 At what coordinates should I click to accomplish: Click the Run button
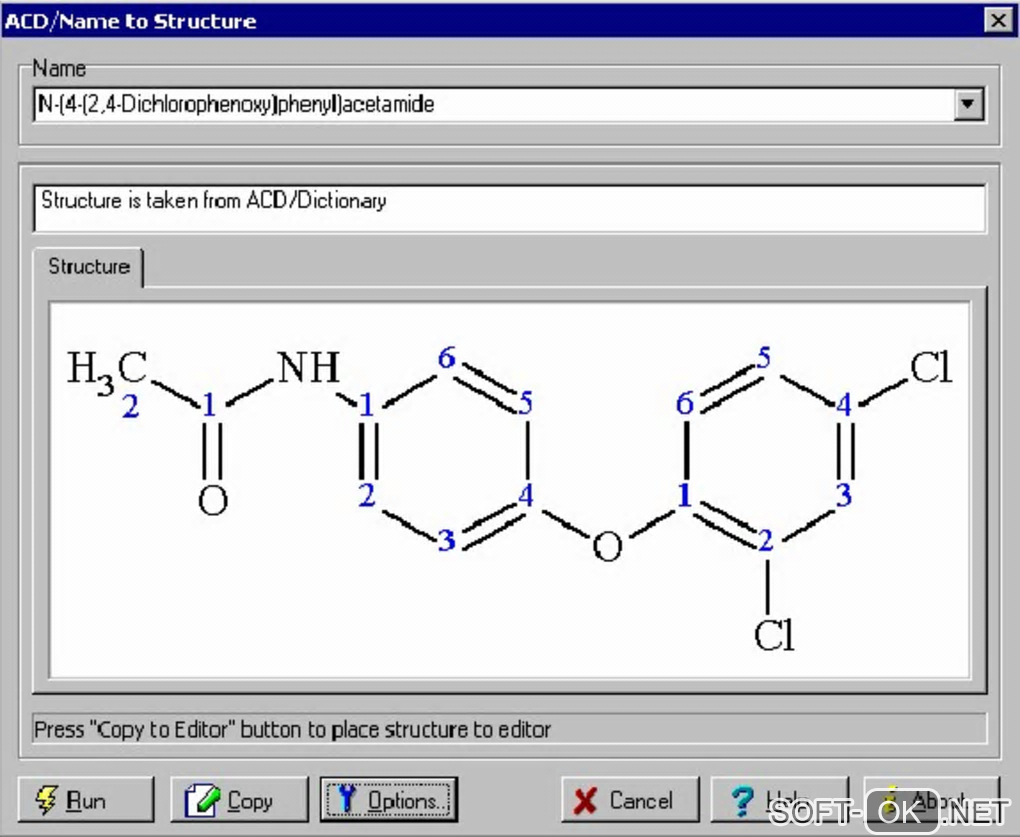click(86, 800)
